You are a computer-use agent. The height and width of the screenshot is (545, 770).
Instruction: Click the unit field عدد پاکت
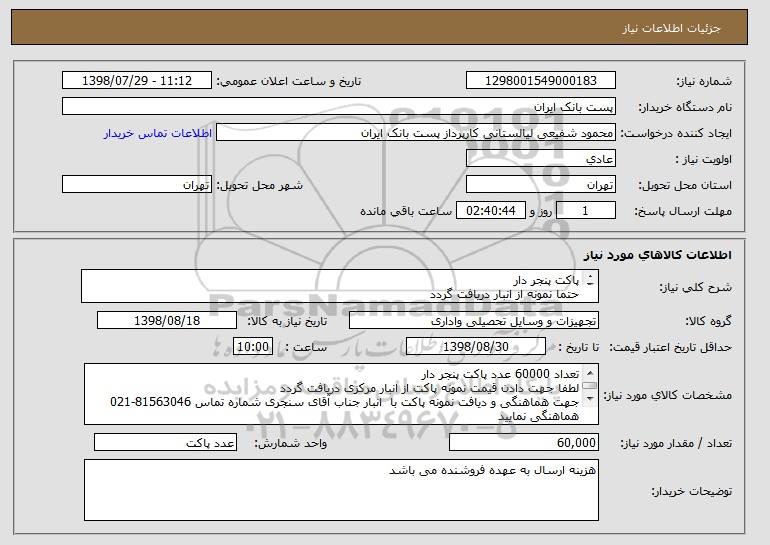coord(165,442)
